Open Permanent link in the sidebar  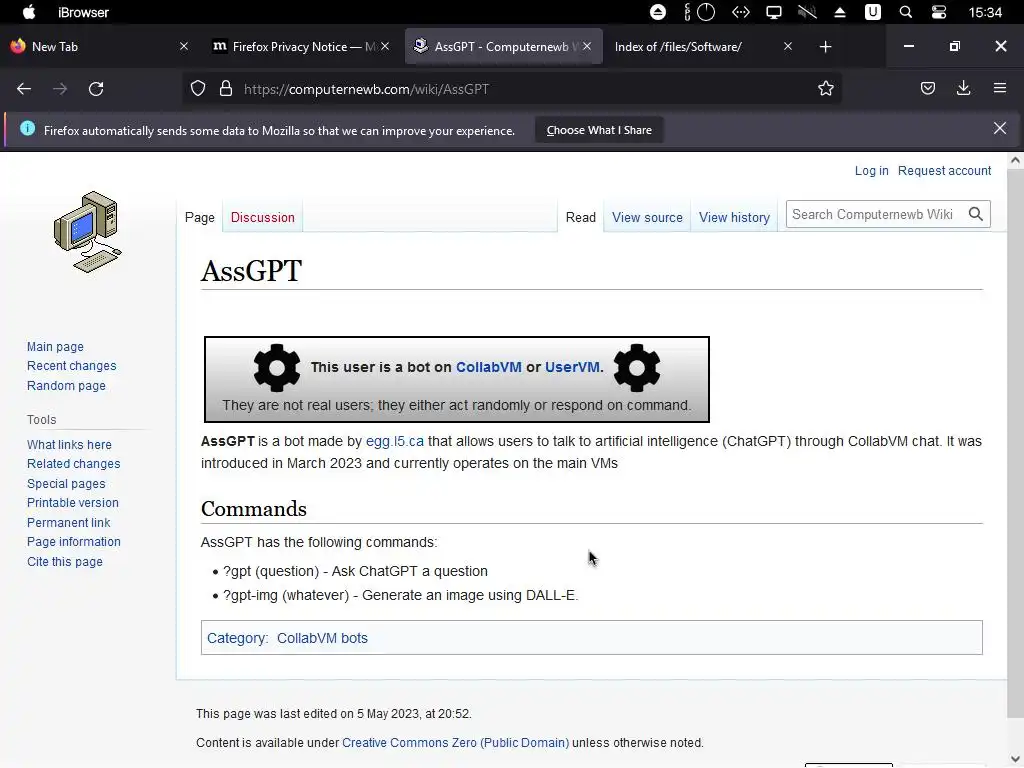click(69, 522)
